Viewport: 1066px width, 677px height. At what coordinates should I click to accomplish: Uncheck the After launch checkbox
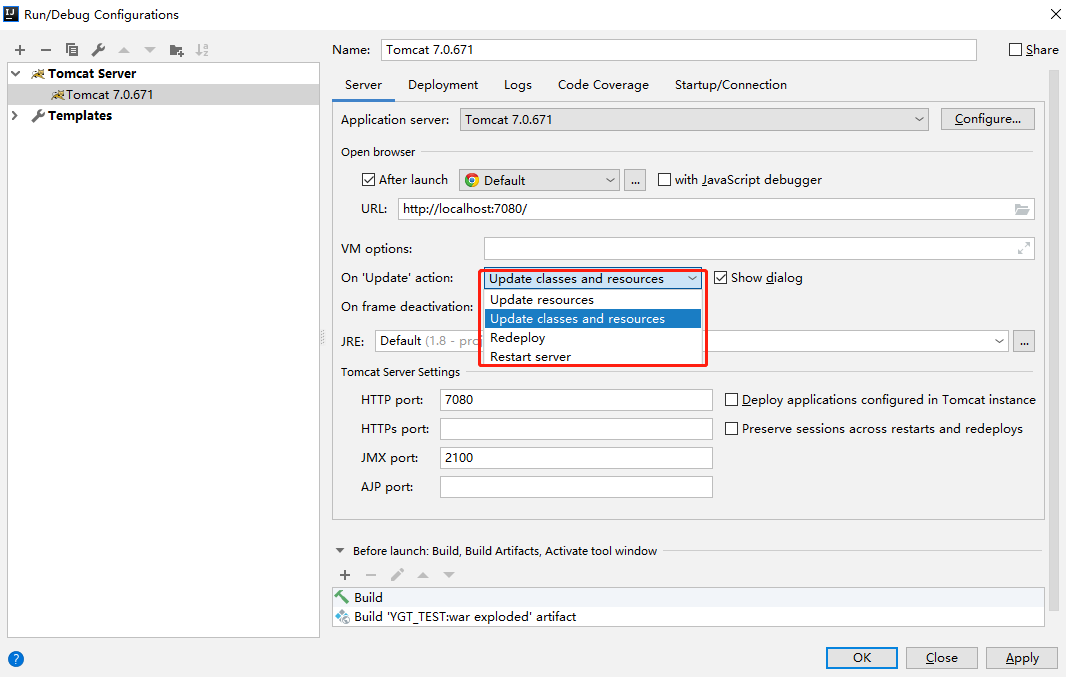[x=368, y=179]
